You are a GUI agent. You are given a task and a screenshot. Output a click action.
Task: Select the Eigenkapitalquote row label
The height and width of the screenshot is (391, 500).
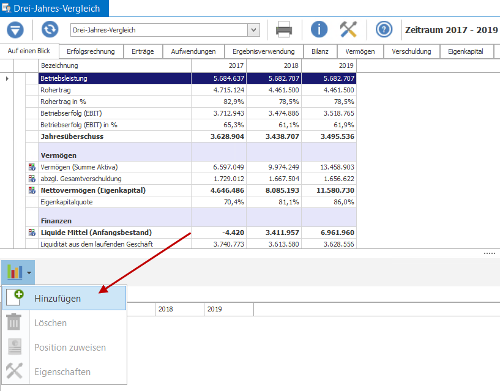67,202
